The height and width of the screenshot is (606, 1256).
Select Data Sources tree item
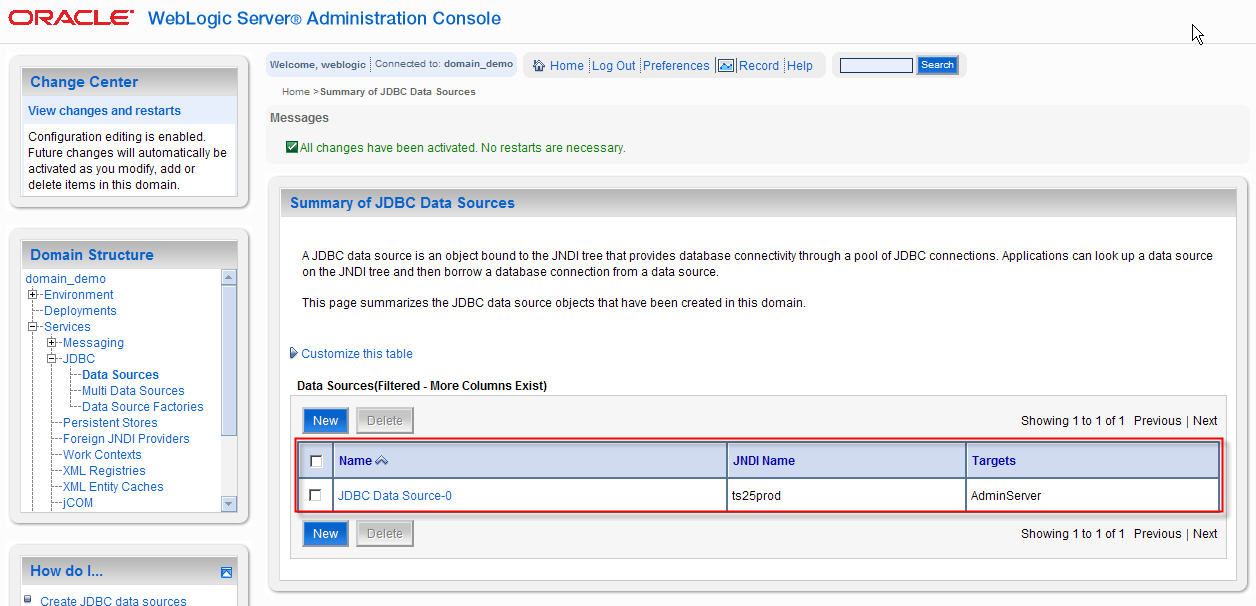pos(120,375)
